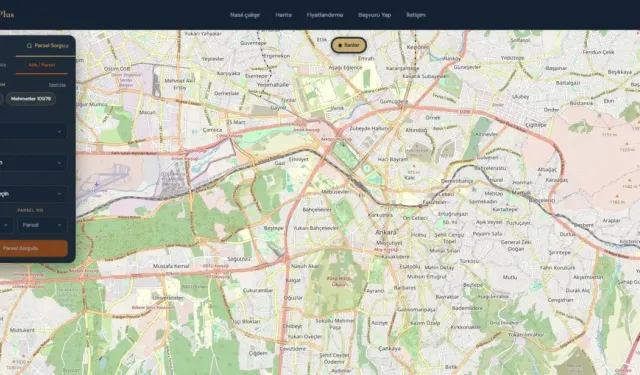The width and height of the screenshot is (640, 375).
Task: Click the Kırkkonaklar label on the map
Action: coord(466,327)
